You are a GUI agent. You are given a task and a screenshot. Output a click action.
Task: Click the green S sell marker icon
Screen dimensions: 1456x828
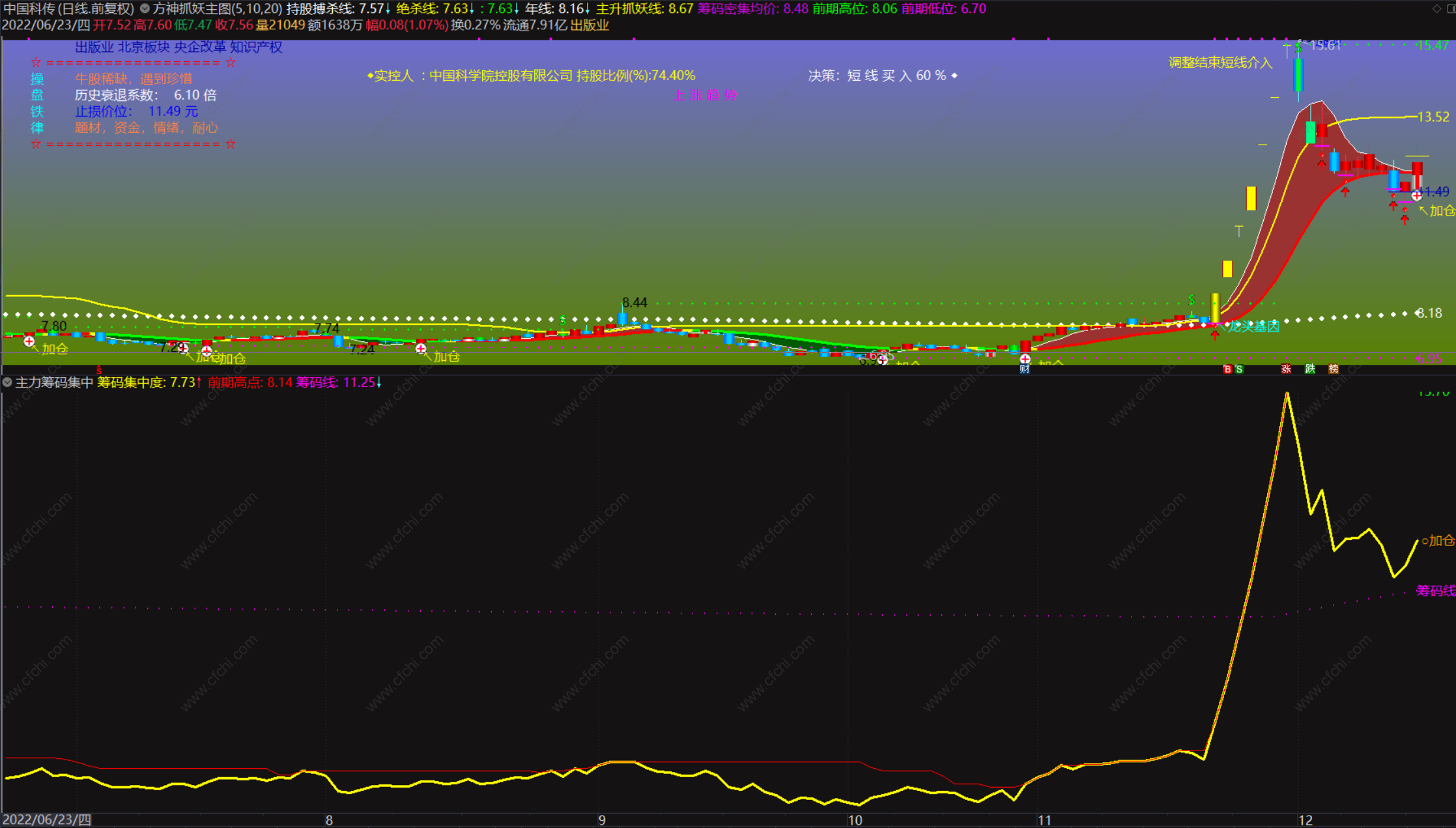1239,369
